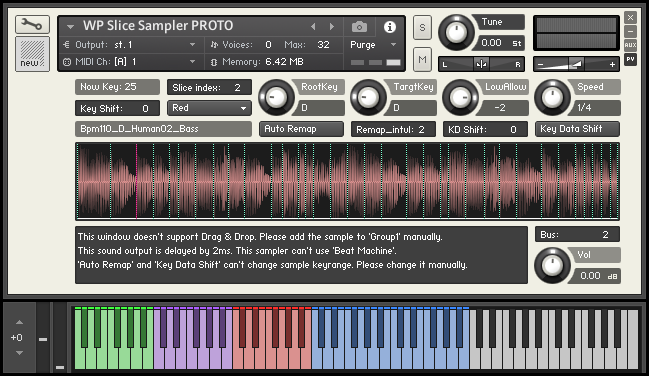Go to next instrument preset arrow
Viewport: 649px width, 376px height.
coord(332,27)
